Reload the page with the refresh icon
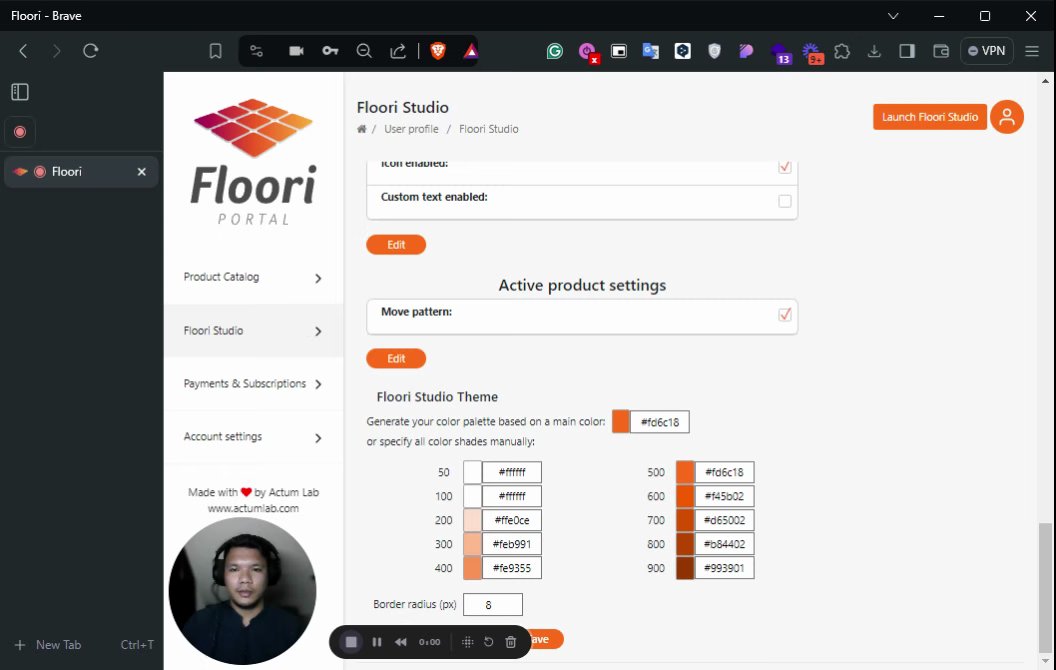The image size is (1056, 670). click(x=90, y=51)
